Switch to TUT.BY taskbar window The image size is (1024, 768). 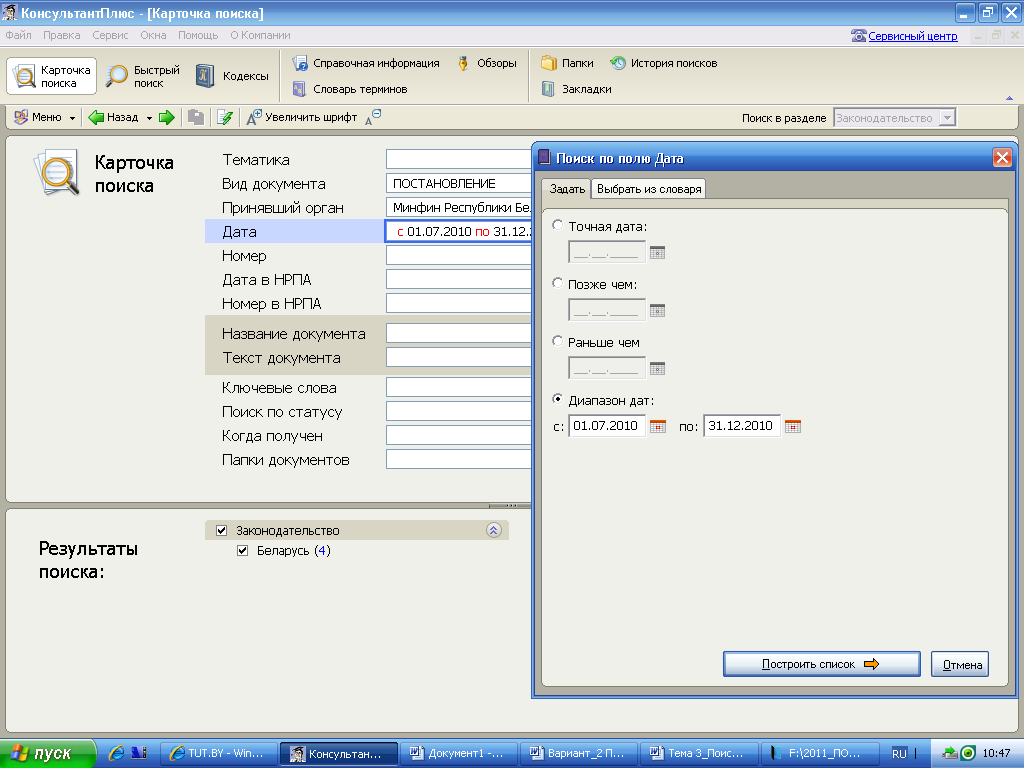coord(219,754)
